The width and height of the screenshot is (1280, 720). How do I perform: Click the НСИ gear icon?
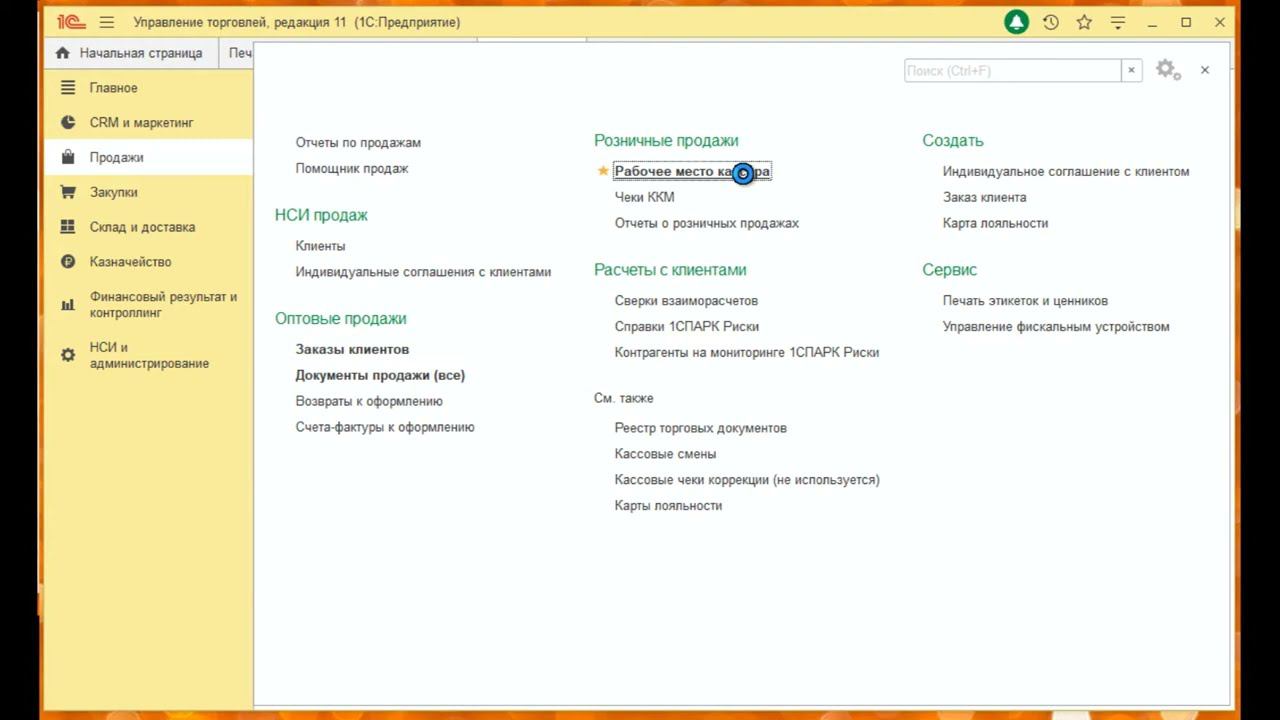(x=68, y=355)
